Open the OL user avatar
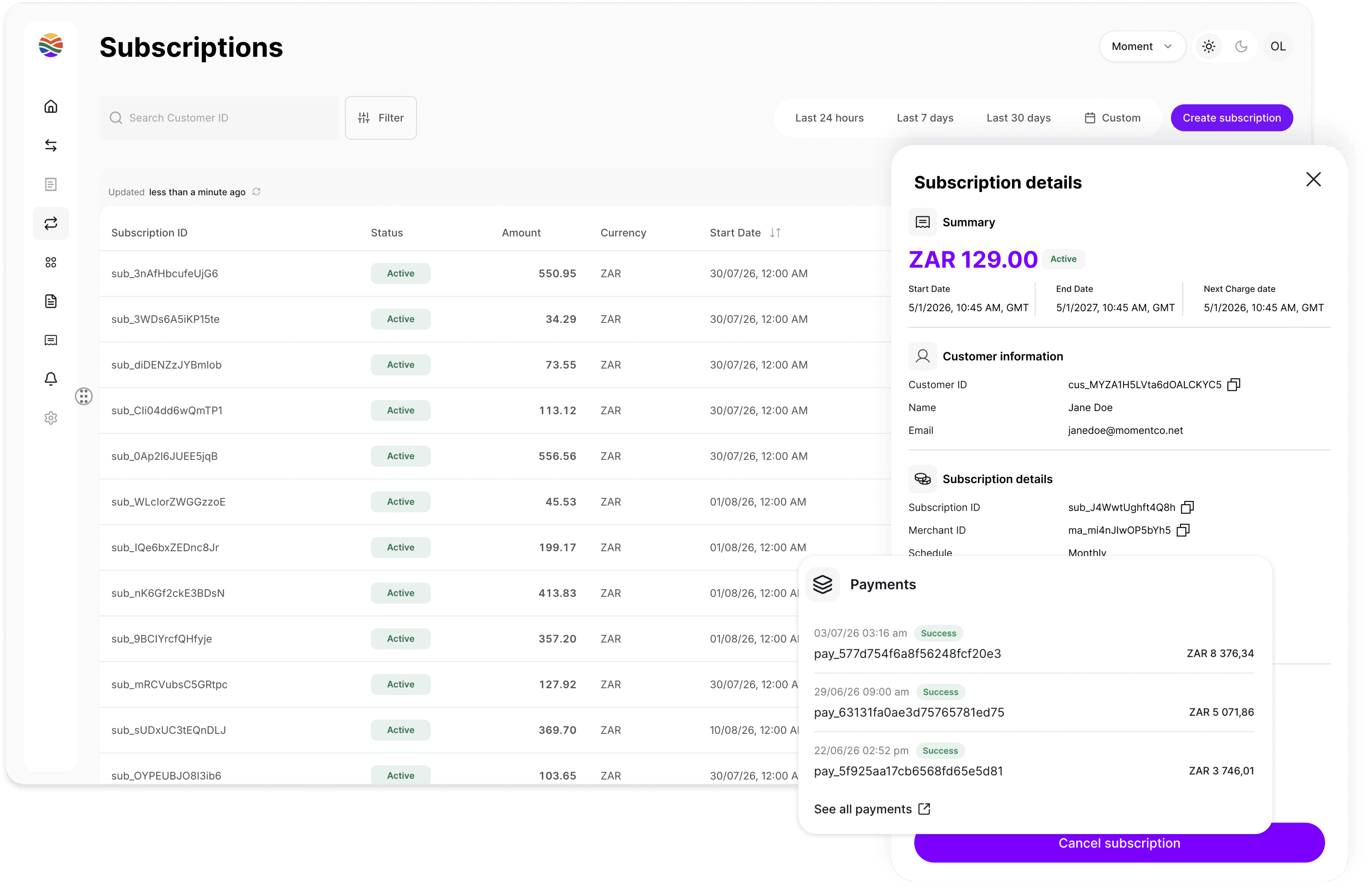 1278,46
